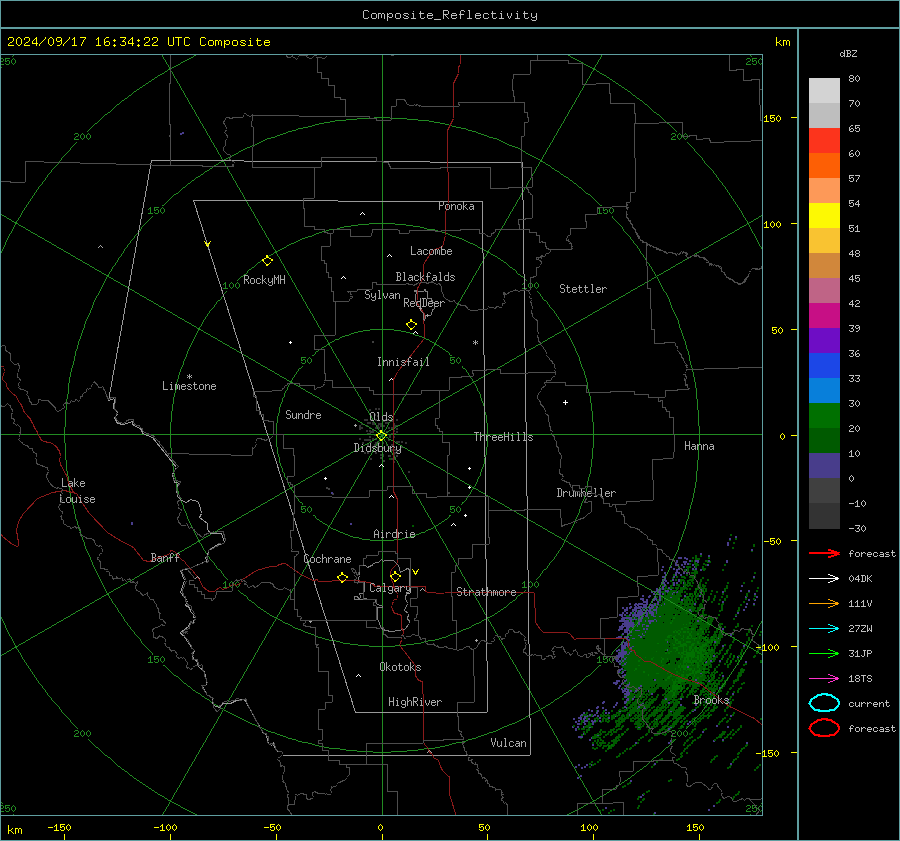Click the red forecast arrow in legend

pyautogui.click(x=824, y=553)
